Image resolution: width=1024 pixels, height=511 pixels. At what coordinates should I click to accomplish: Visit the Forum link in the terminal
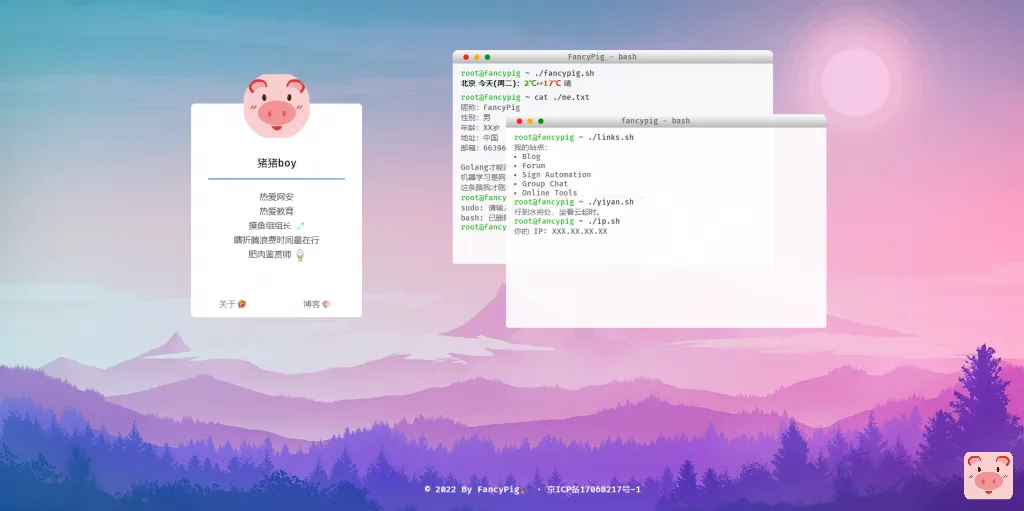pos(533,166)
